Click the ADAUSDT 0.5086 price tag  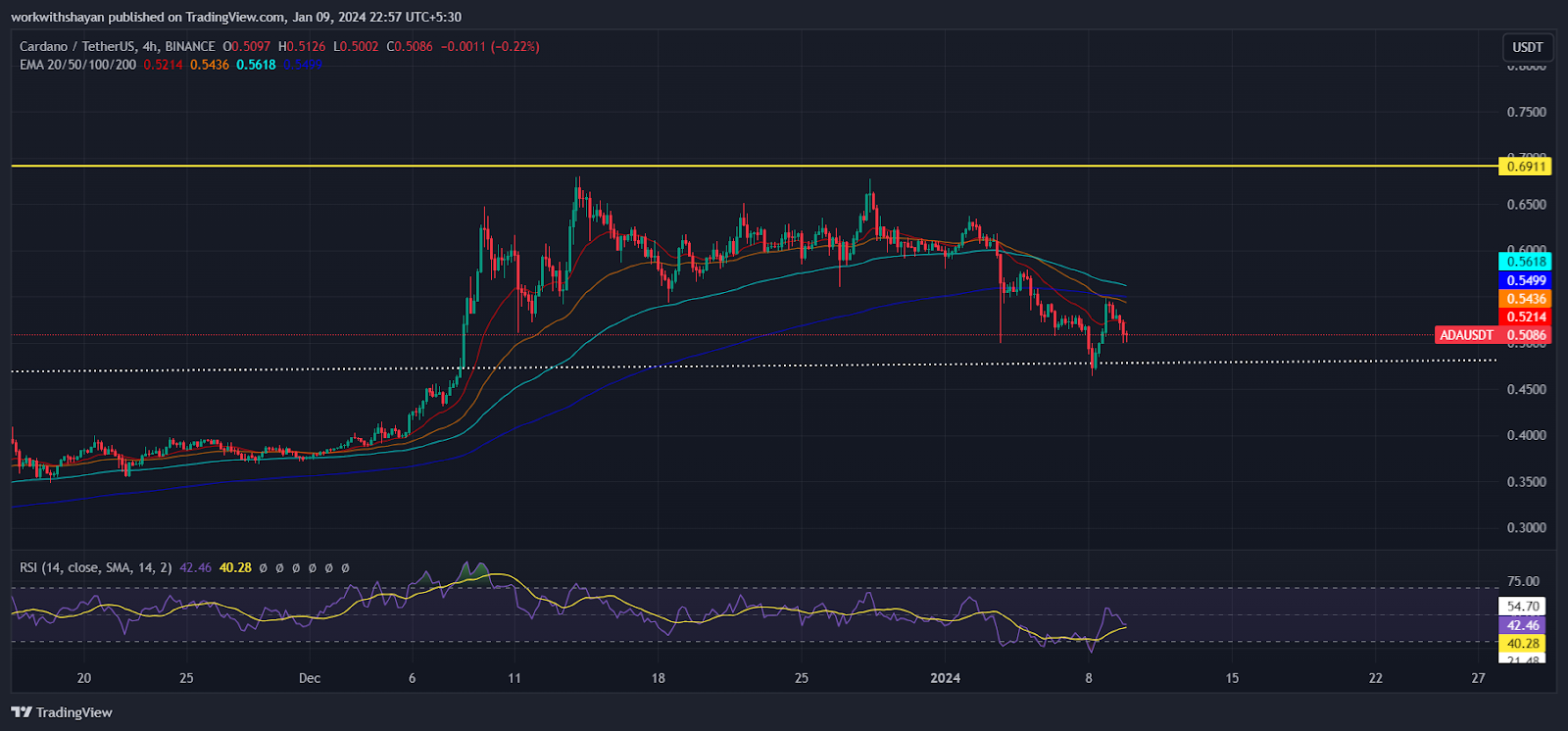point(1493,335)
